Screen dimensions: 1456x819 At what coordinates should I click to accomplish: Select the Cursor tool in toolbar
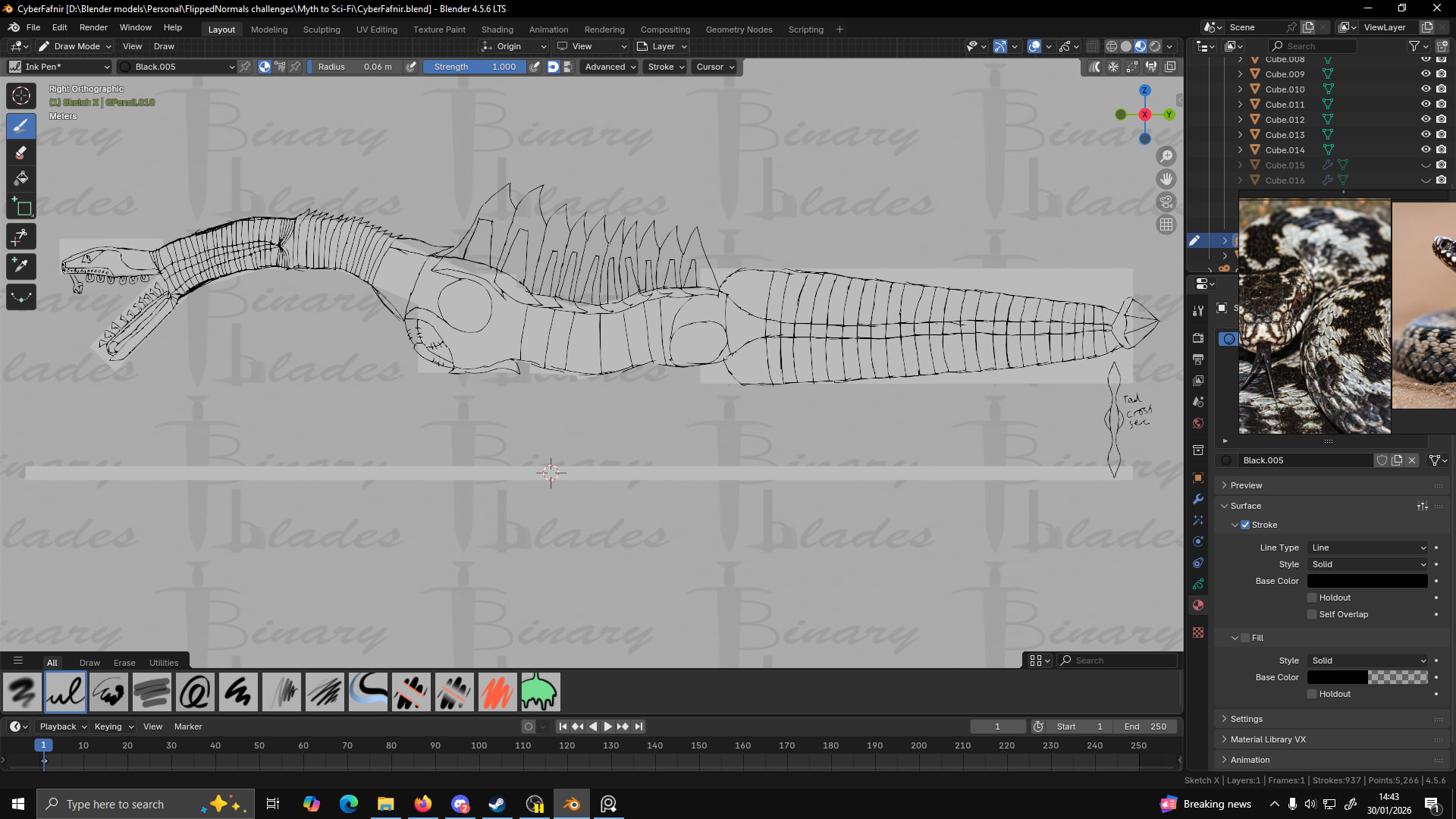point(21,96)
